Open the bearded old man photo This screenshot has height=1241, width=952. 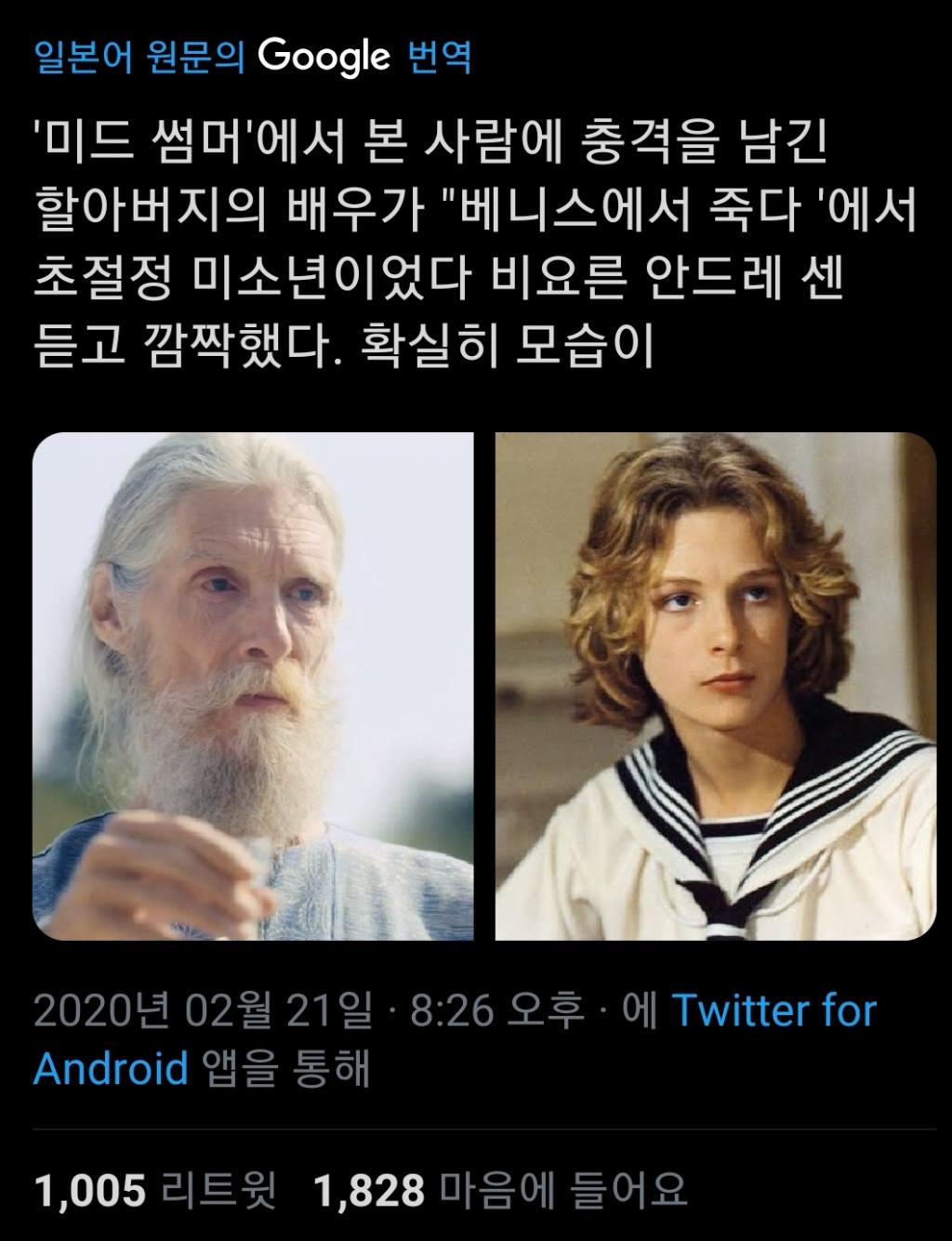pyautogui.click(x=253, y=686)
